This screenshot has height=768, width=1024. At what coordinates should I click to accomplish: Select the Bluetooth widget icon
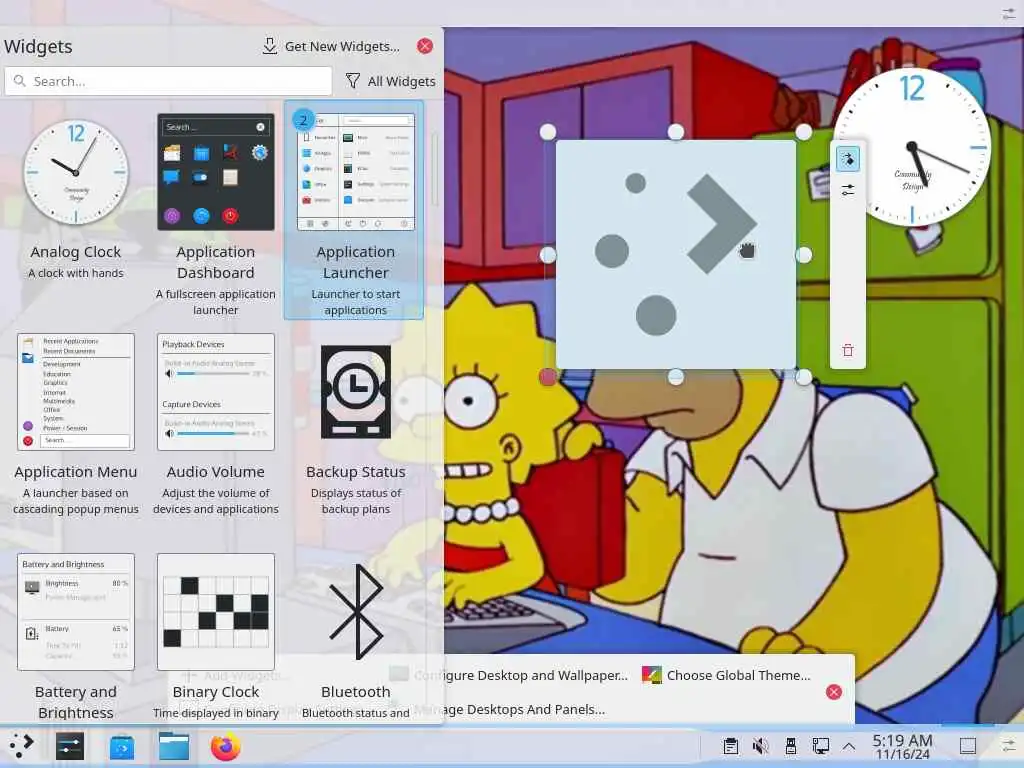(x=356, y=612)
